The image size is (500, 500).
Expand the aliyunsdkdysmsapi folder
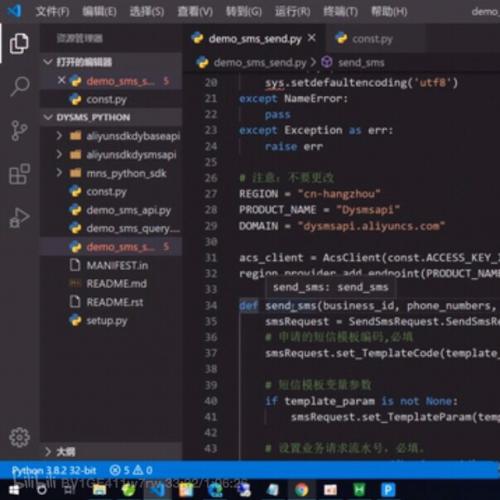coord(59,155)
